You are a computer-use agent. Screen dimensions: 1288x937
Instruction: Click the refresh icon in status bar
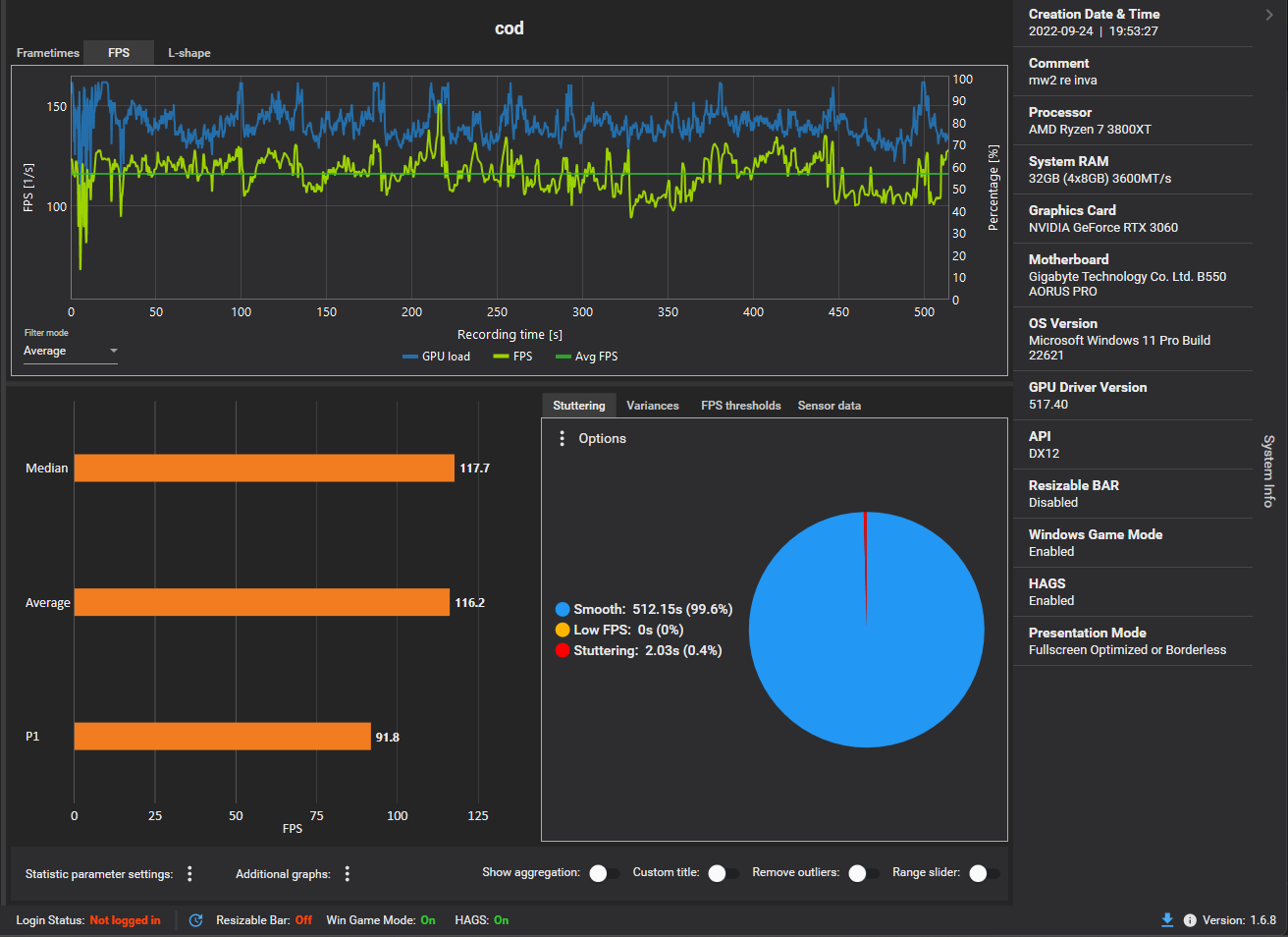tap(195, 920)
